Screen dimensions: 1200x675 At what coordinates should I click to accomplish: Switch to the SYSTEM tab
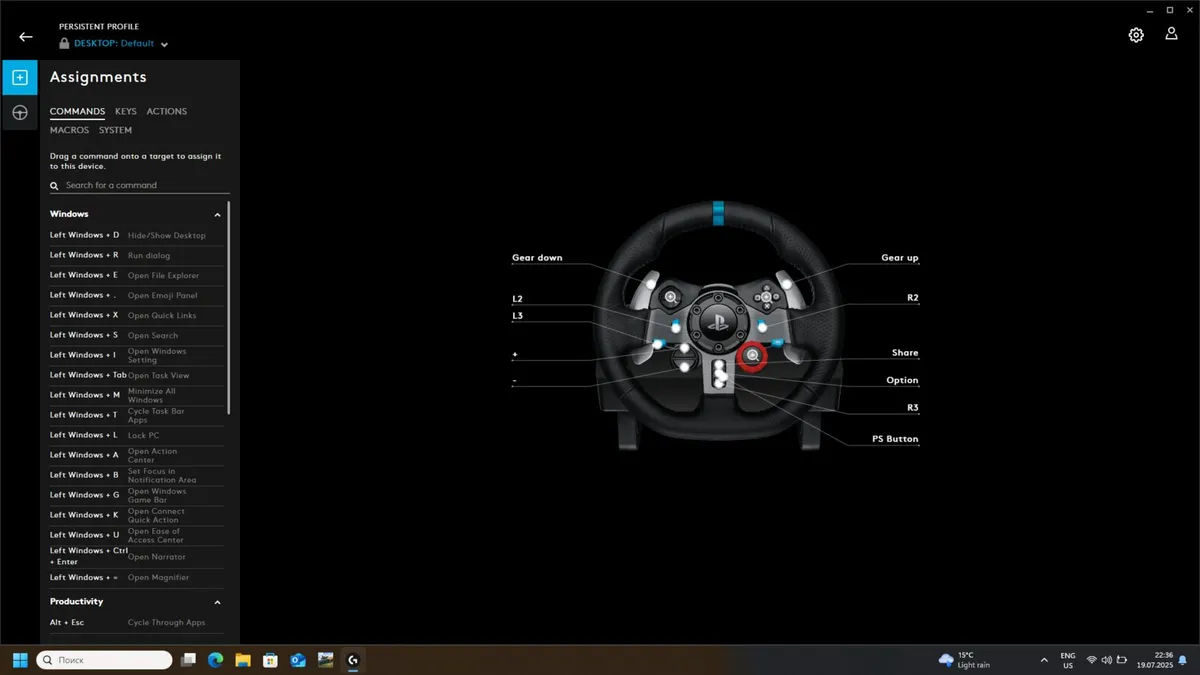click(115, 130)
